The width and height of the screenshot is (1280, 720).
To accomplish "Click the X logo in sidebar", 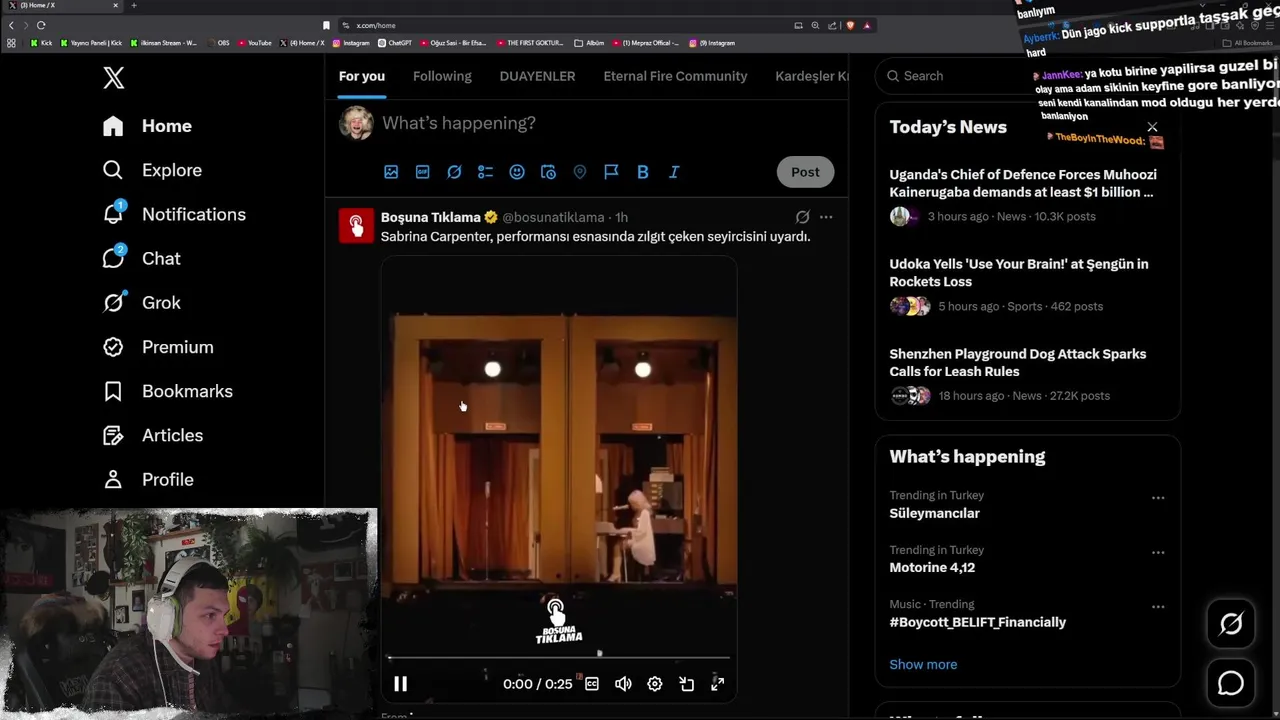I will (114, 78).
